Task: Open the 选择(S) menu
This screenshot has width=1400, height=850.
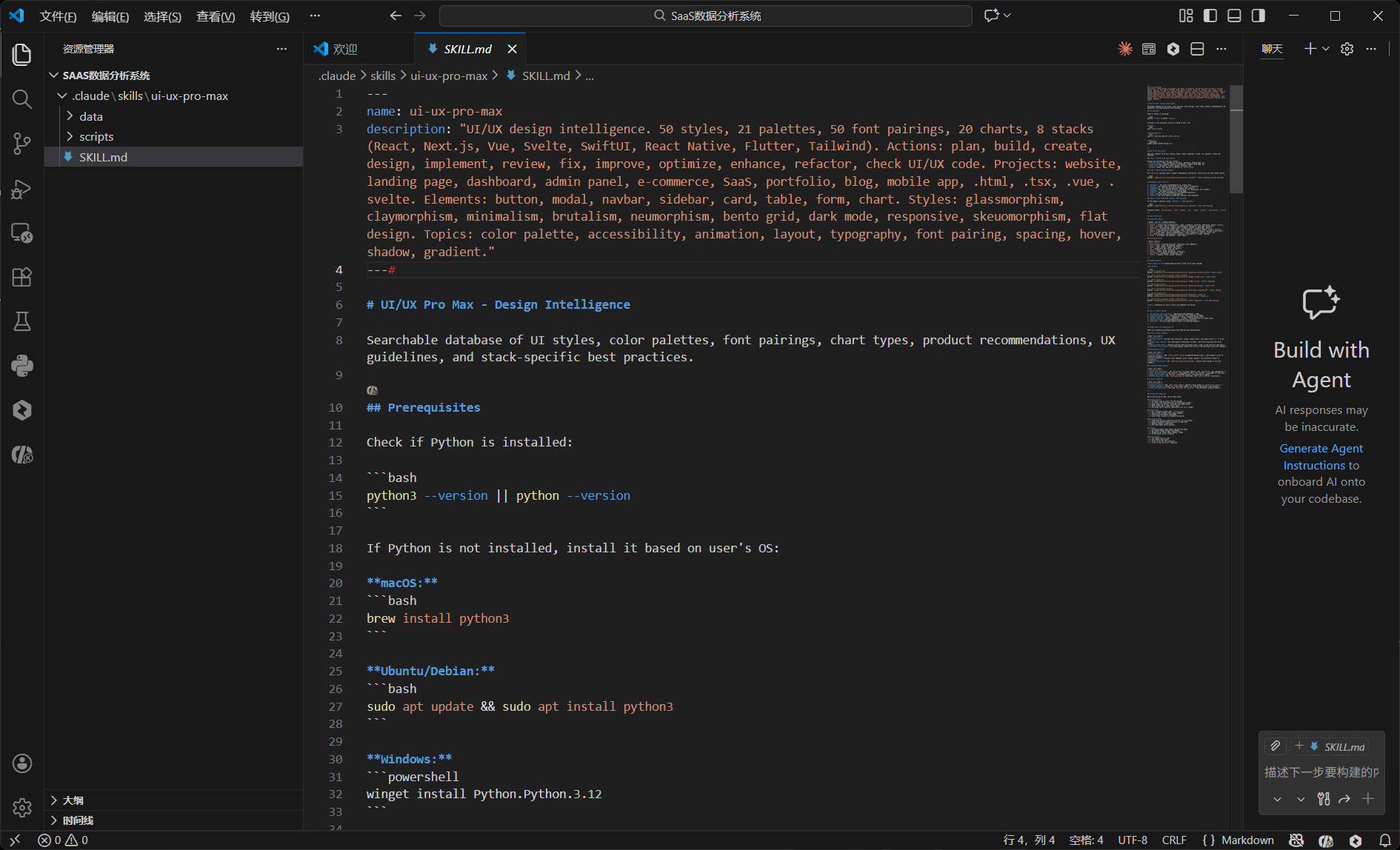Action: tap(162, 16)
